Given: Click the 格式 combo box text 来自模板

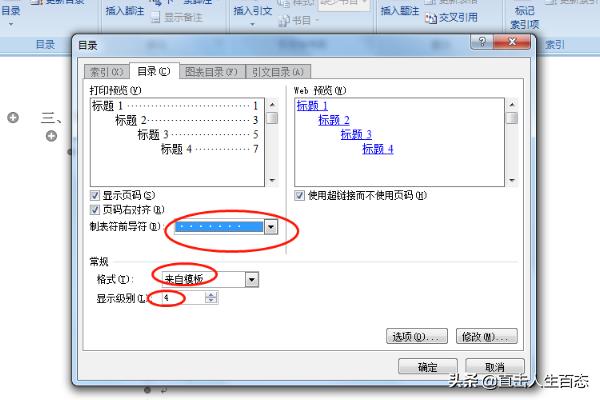Looking at the screenshot, I should coord(184,279).
